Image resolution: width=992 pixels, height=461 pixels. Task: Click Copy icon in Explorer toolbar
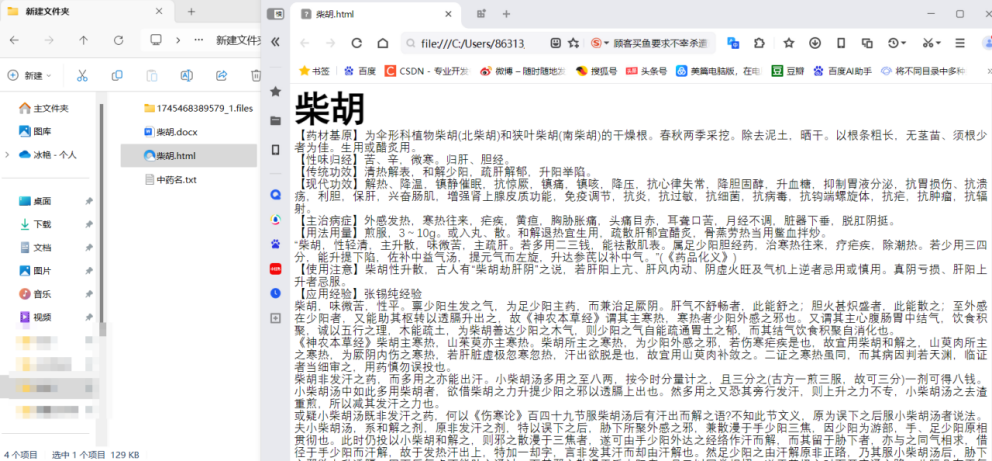pyautogui.click(x=117, y=75)
